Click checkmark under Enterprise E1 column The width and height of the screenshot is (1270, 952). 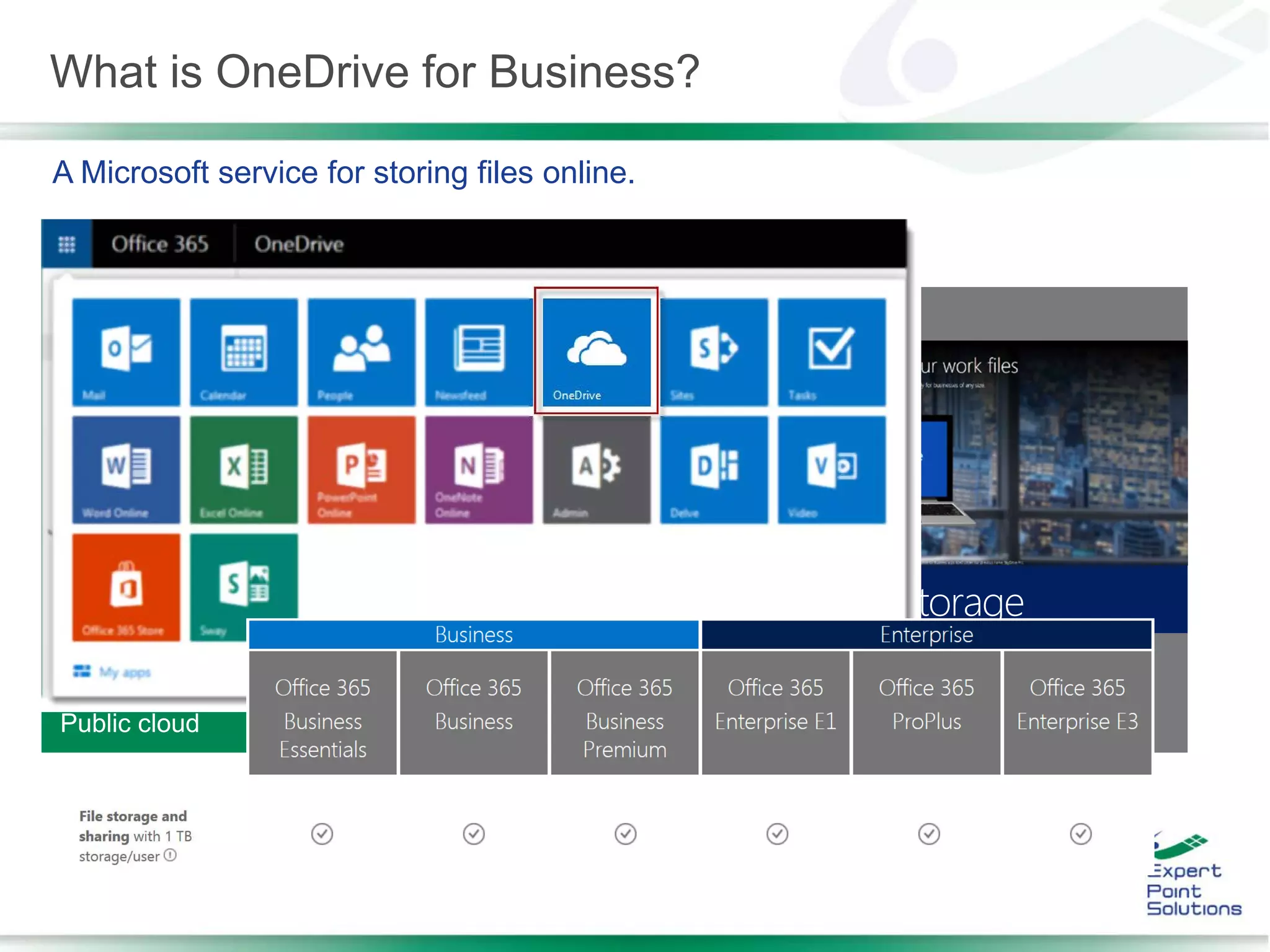[777, 834]
